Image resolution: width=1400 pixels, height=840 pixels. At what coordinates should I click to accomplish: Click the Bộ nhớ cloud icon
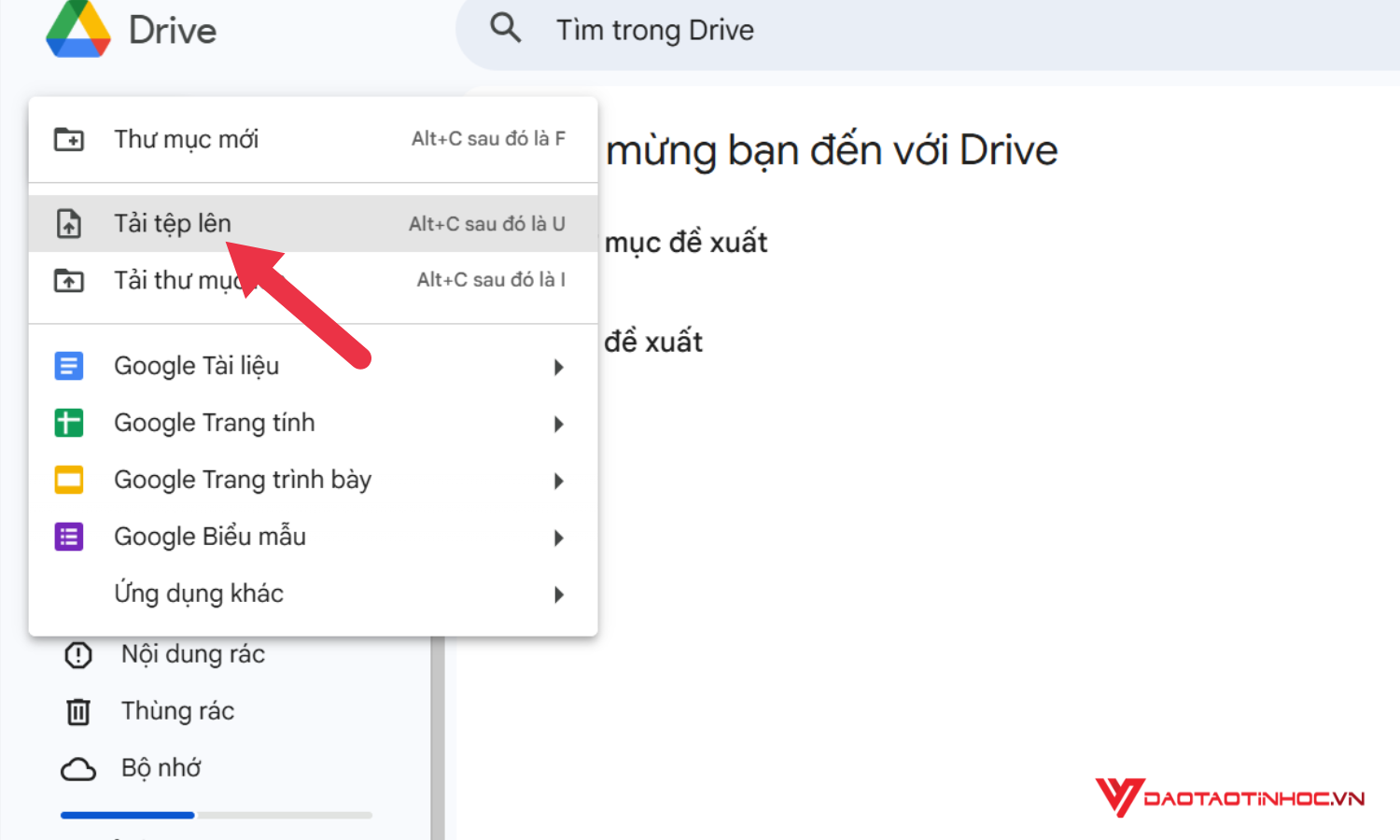point(78,769)
